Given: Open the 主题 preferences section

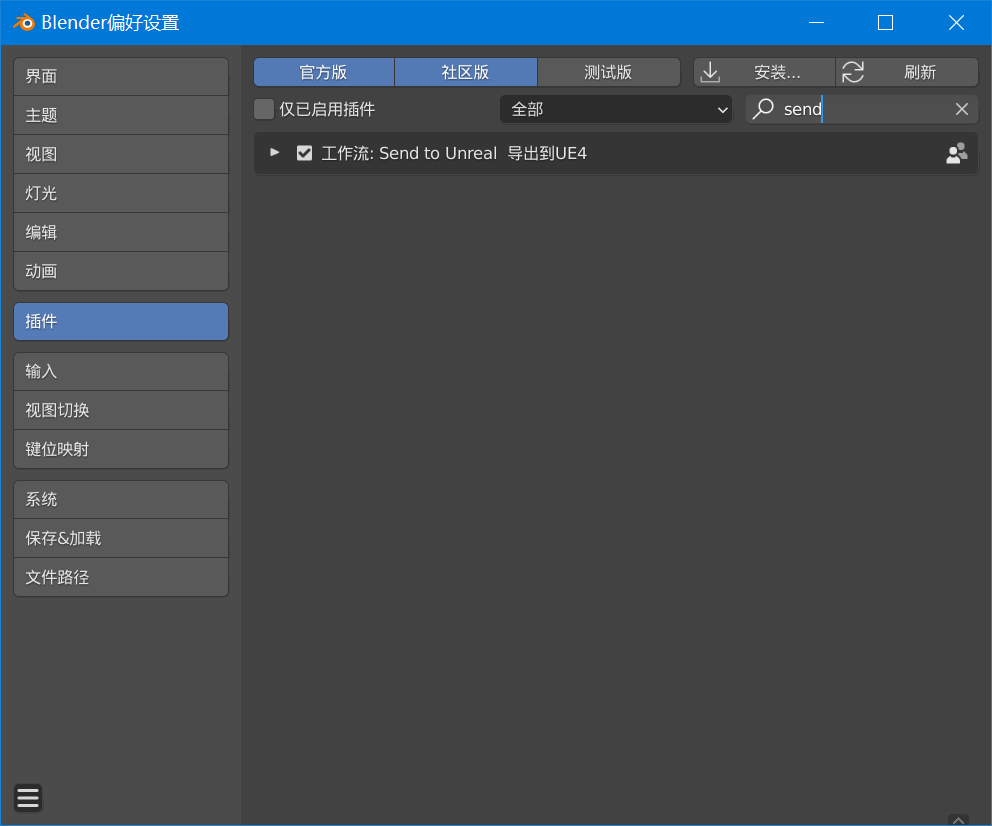Looking at the screenshot, I should (120, 115).
